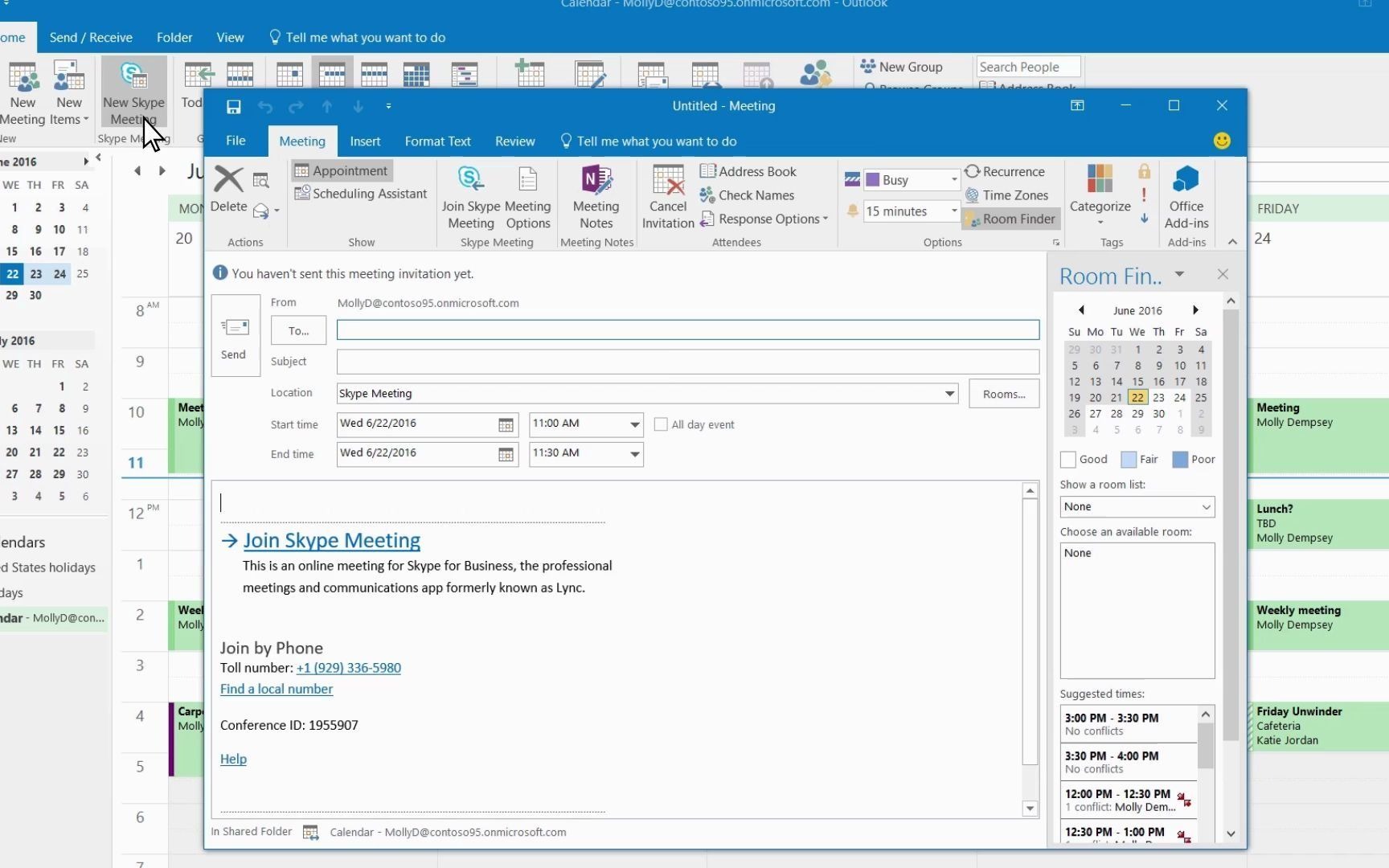
Task: Open end time 11:30 AM dropdown
Action: pyautogui.click(x=634, y=454)
